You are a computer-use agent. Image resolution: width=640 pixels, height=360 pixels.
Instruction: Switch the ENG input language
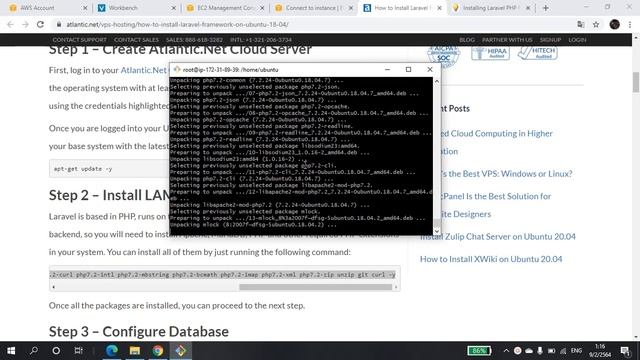[x=576, y=351]
